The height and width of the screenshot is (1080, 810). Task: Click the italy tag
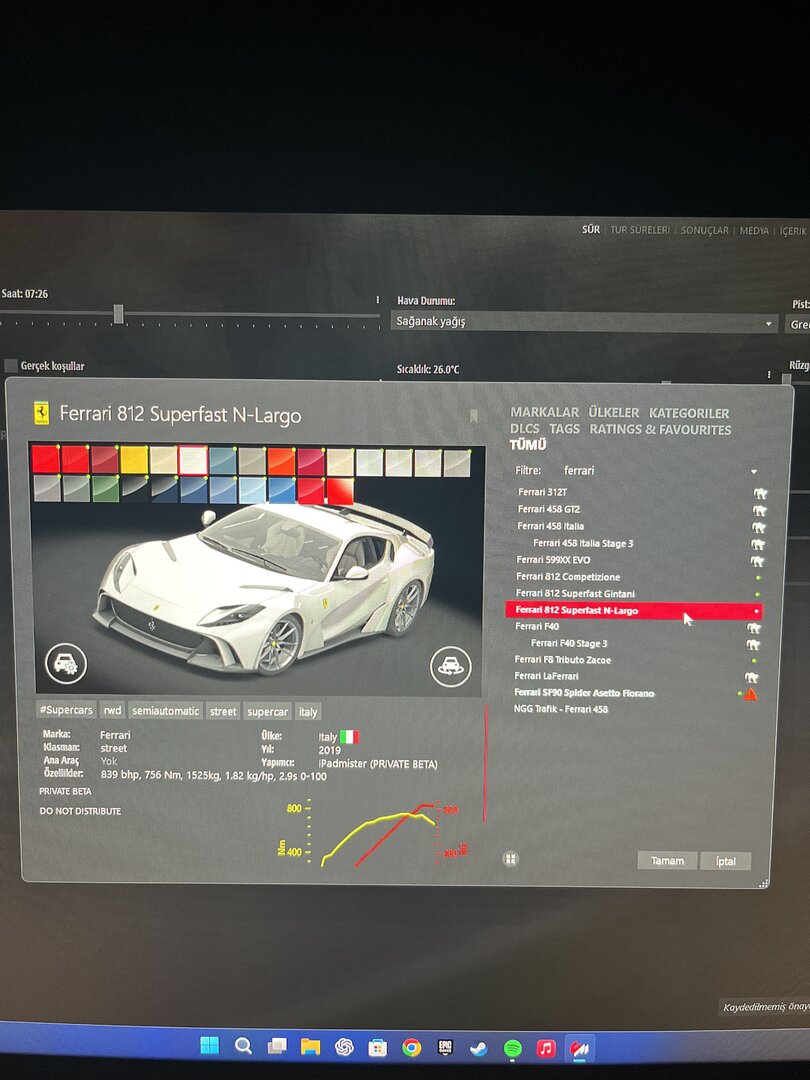[x=308, y=712]
